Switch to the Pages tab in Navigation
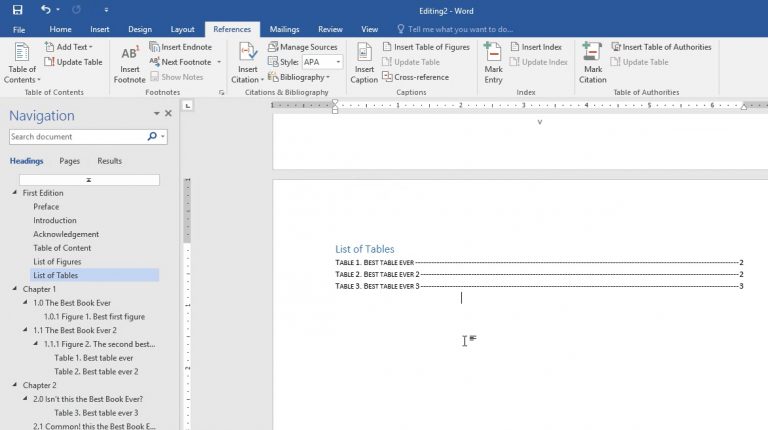Viewport: 768px width, 430px height. (x=70, y=161)
